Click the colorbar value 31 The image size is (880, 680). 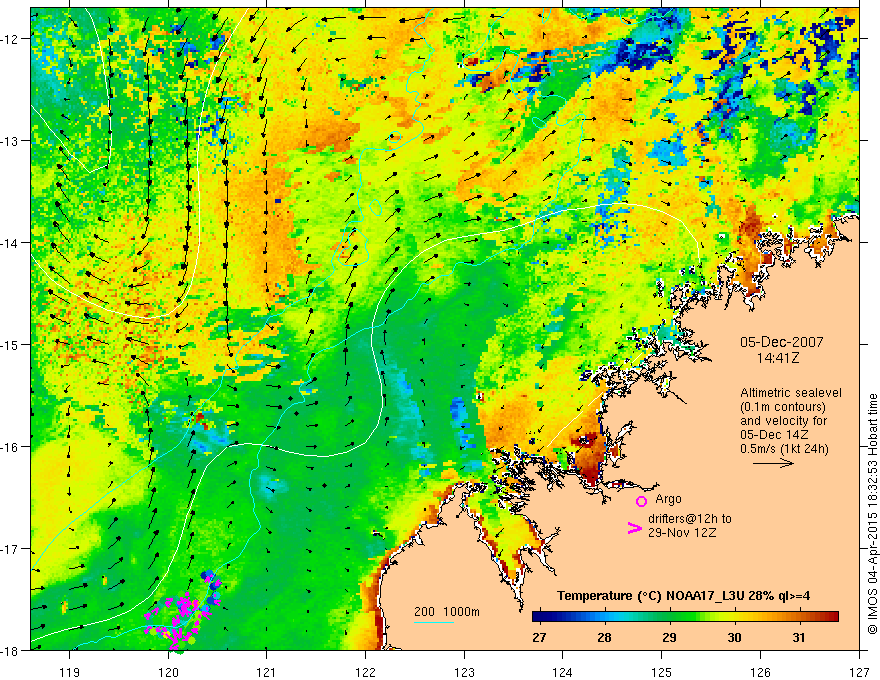(799, 637)
